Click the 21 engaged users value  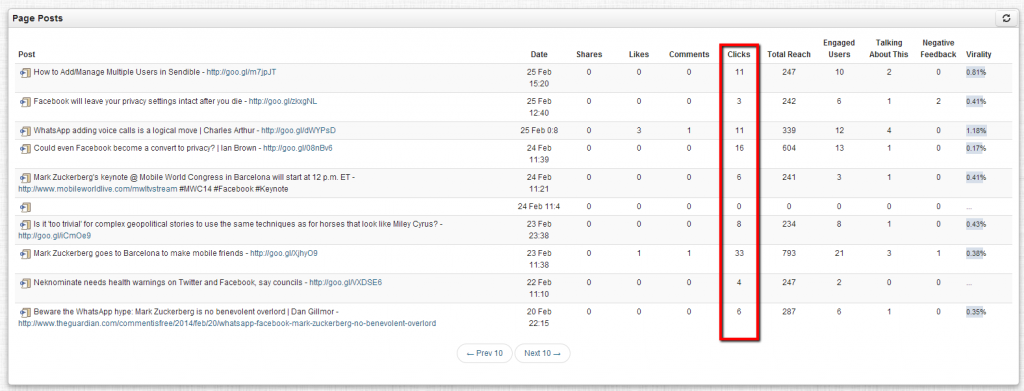(x=839, y=253)
